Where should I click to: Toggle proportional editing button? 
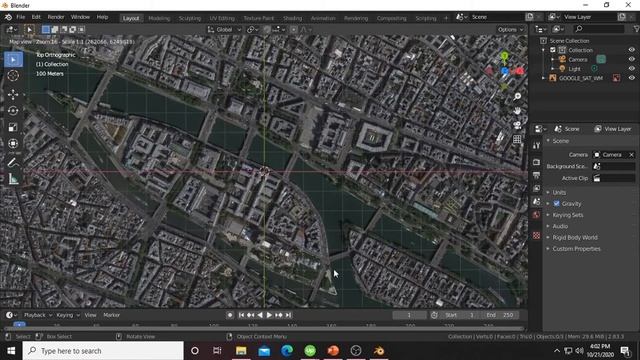pyautogui.click(x=293, y=29)
